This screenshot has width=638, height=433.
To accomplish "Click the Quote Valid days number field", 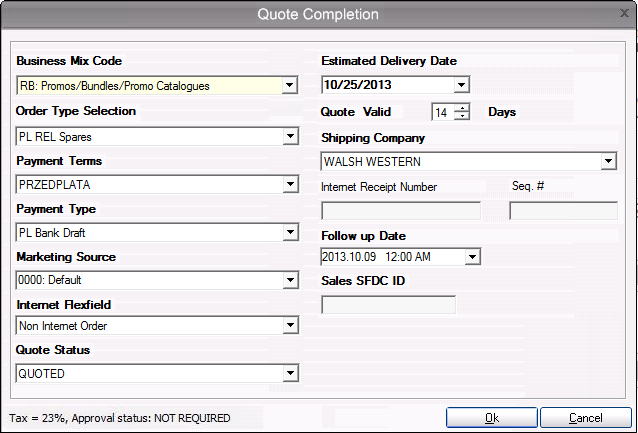I will [443, 112].
